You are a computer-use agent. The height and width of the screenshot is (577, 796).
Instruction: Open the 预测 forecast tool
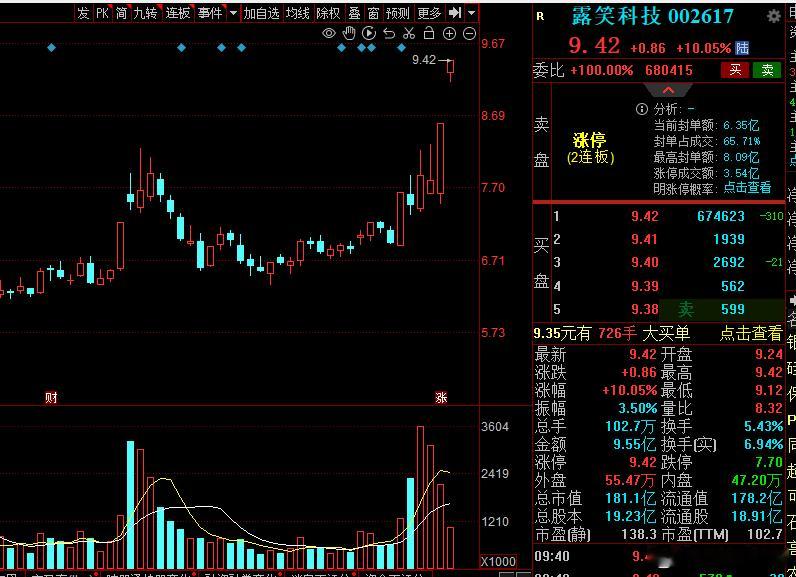click(397, 13)
